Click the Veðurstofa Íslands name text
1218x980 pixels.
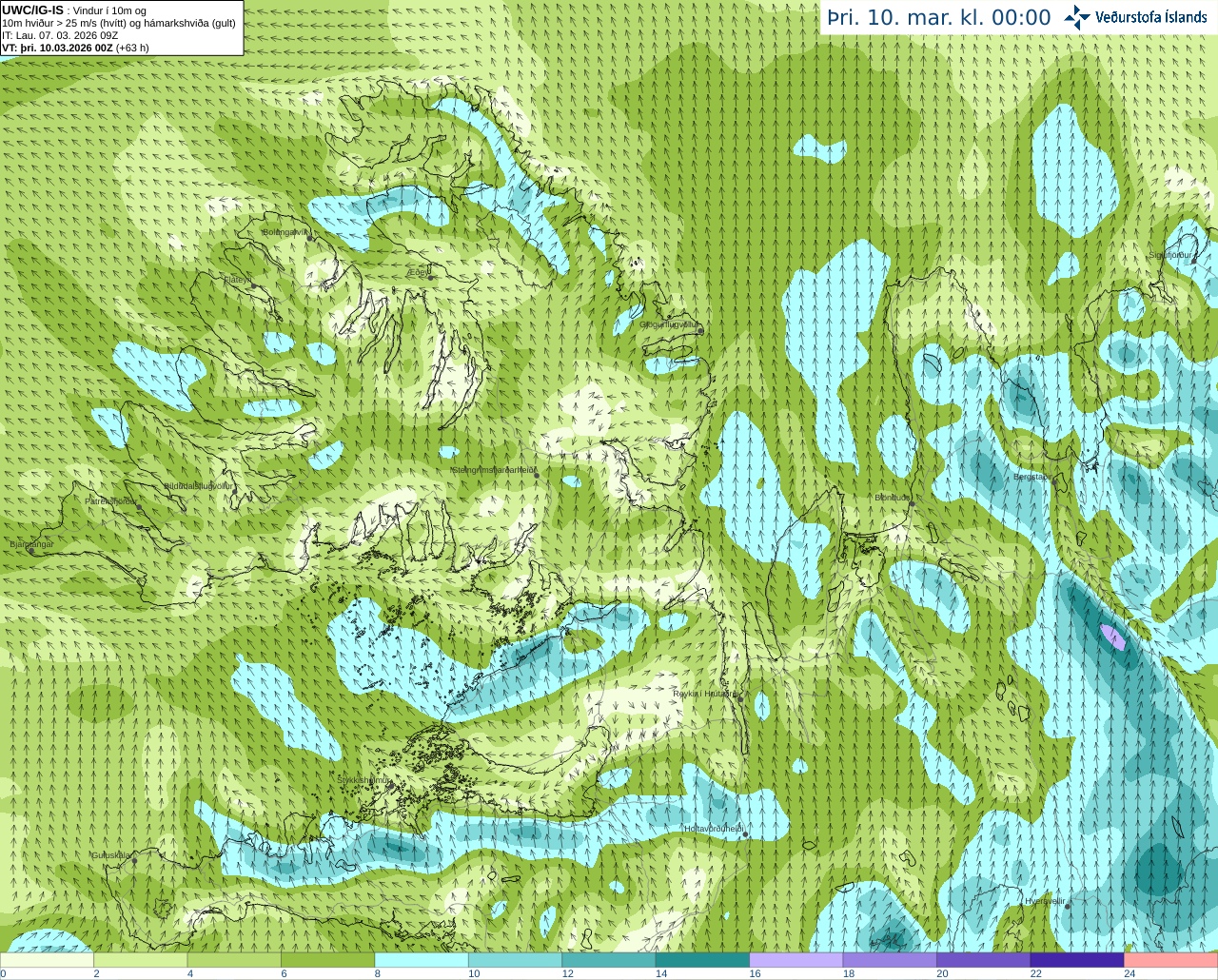coord(1151,17)
